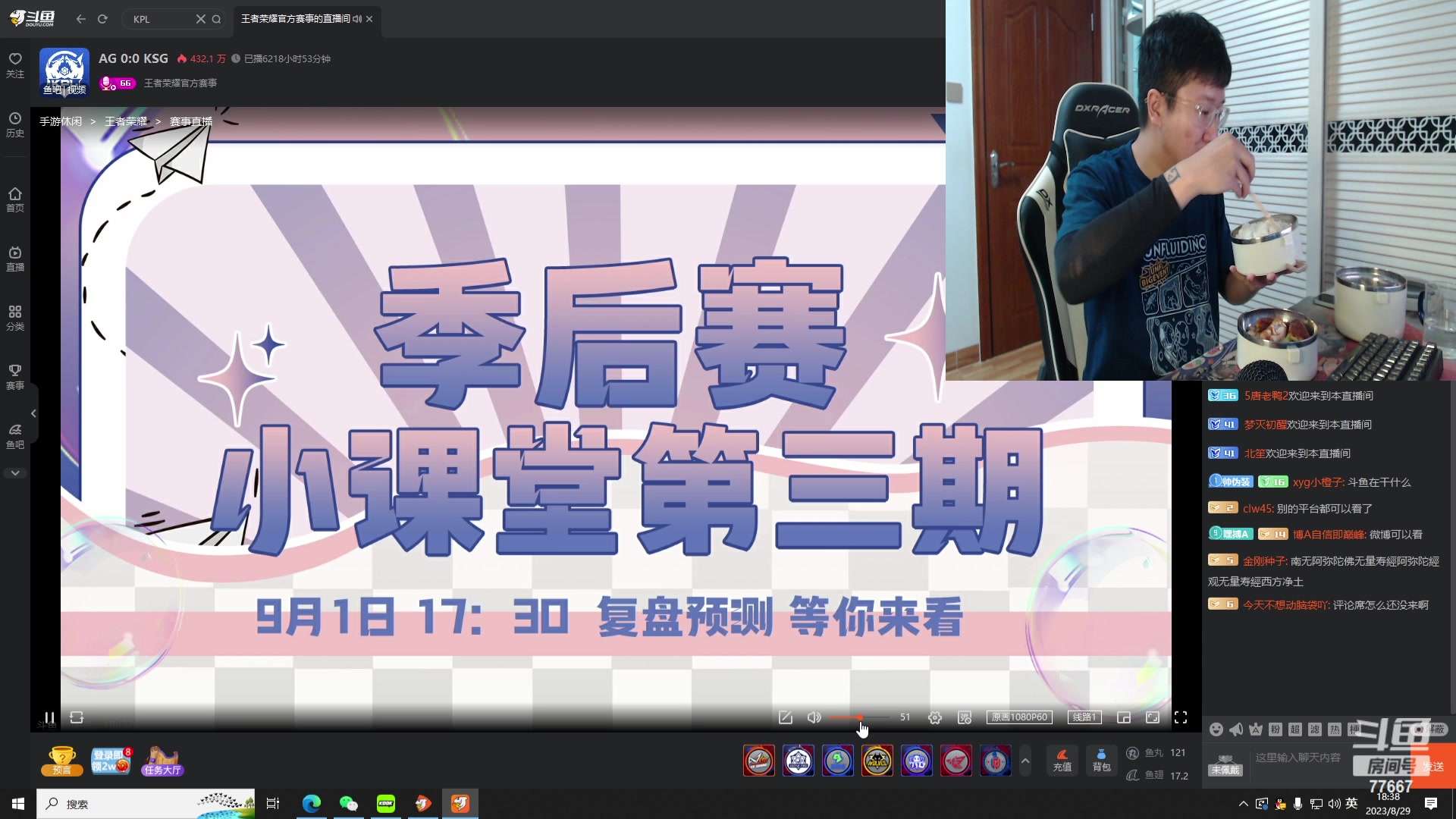Click the megaphone icon in chat toolbar
Screen dimensions: 1456x819
pyautogui.click(x=1236, y=730)
